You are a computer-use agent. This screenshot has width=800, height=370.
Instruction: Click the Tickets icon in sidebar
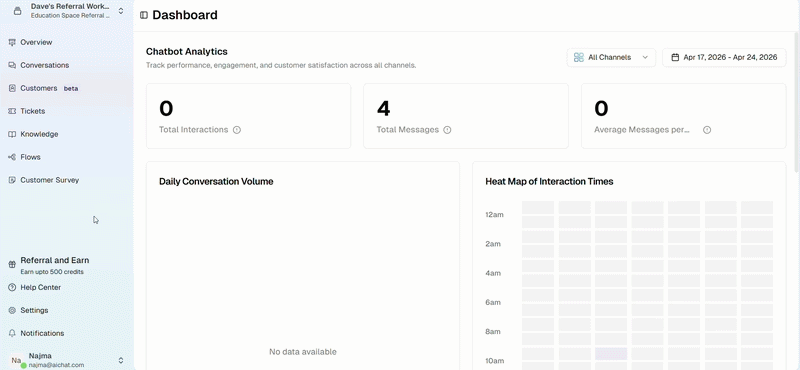[12, 111]
